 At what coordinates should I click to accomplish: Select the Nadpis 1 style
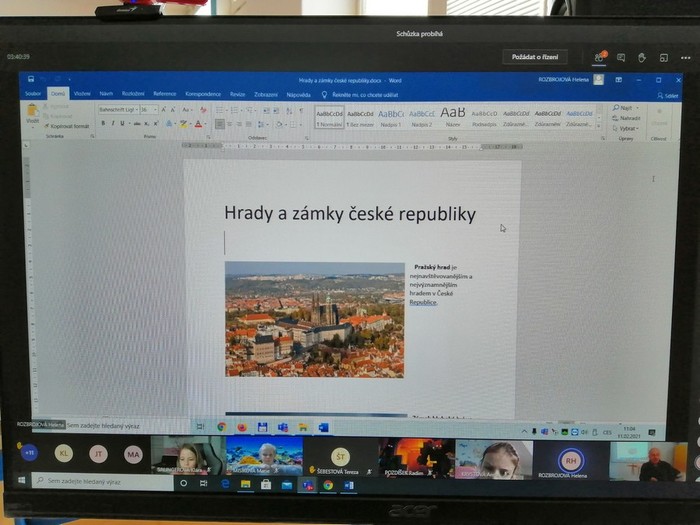pyautogui.click(x=391, y=118)
